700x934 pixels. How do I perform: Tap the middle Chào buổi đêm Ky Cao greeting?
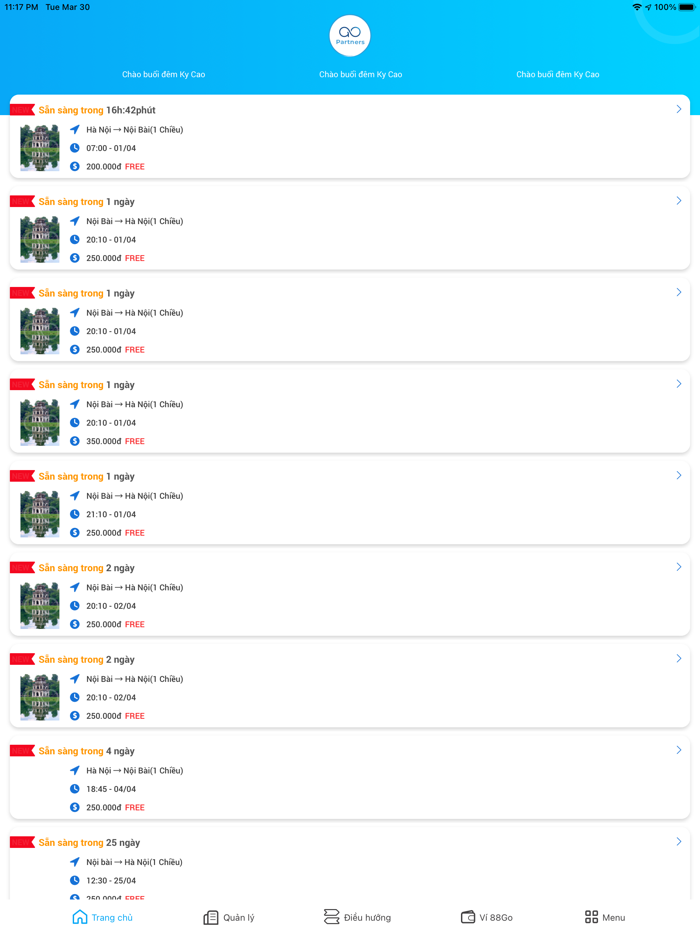click(360, 74)
